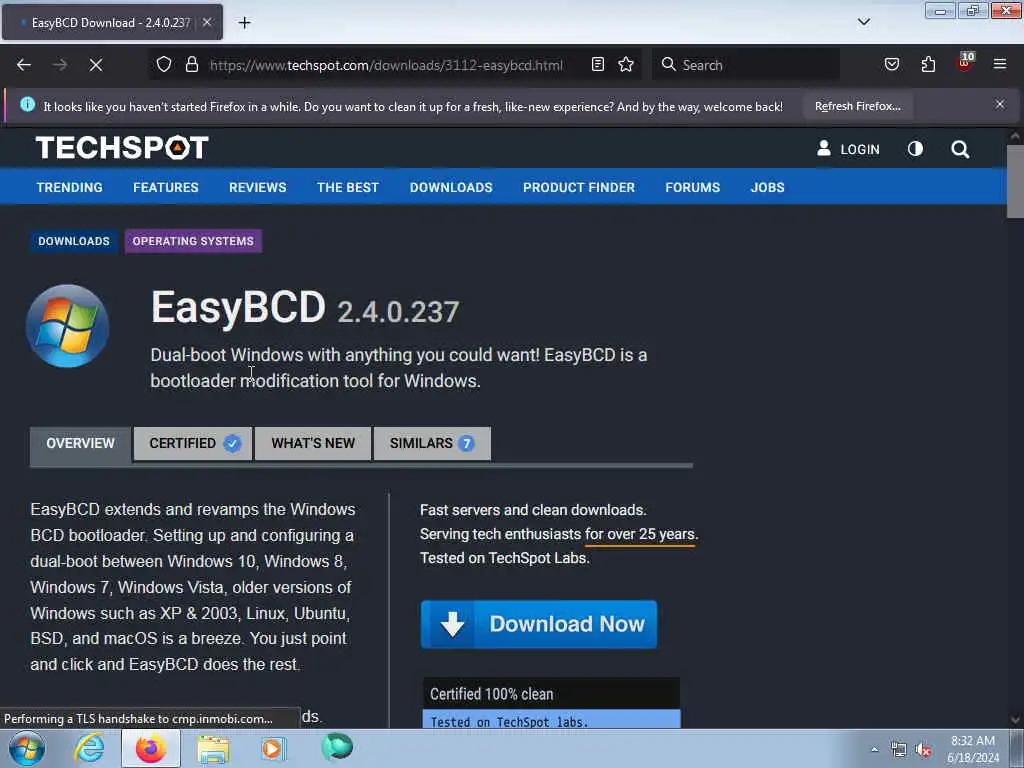List all open tabs via chevron
1024x768 pixels.
pos(863,22)
